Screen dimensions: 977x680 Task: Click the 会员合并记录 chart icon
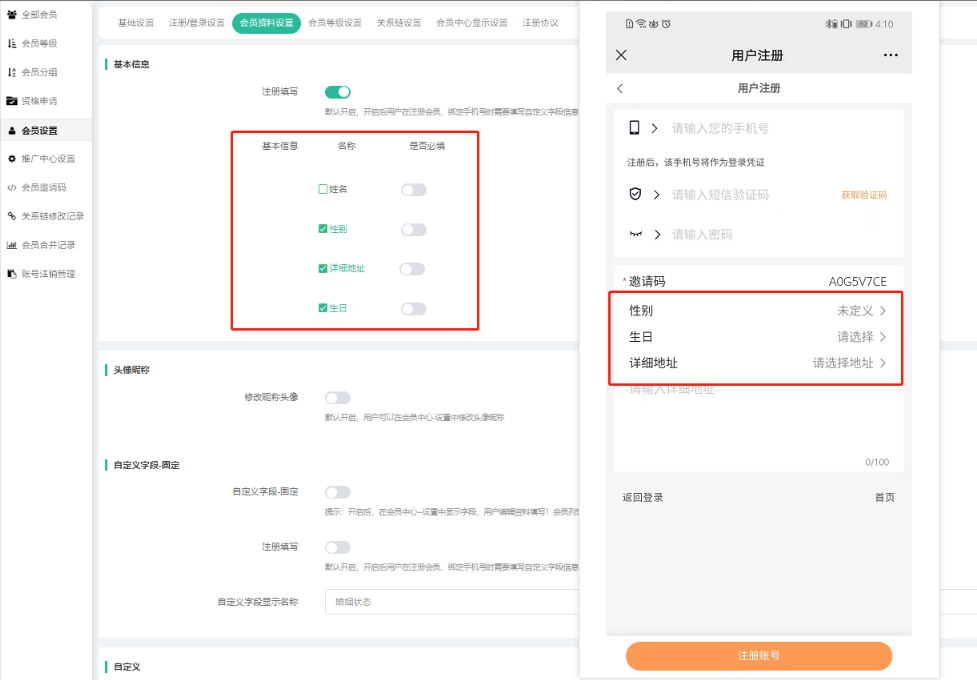pos(12,245)
